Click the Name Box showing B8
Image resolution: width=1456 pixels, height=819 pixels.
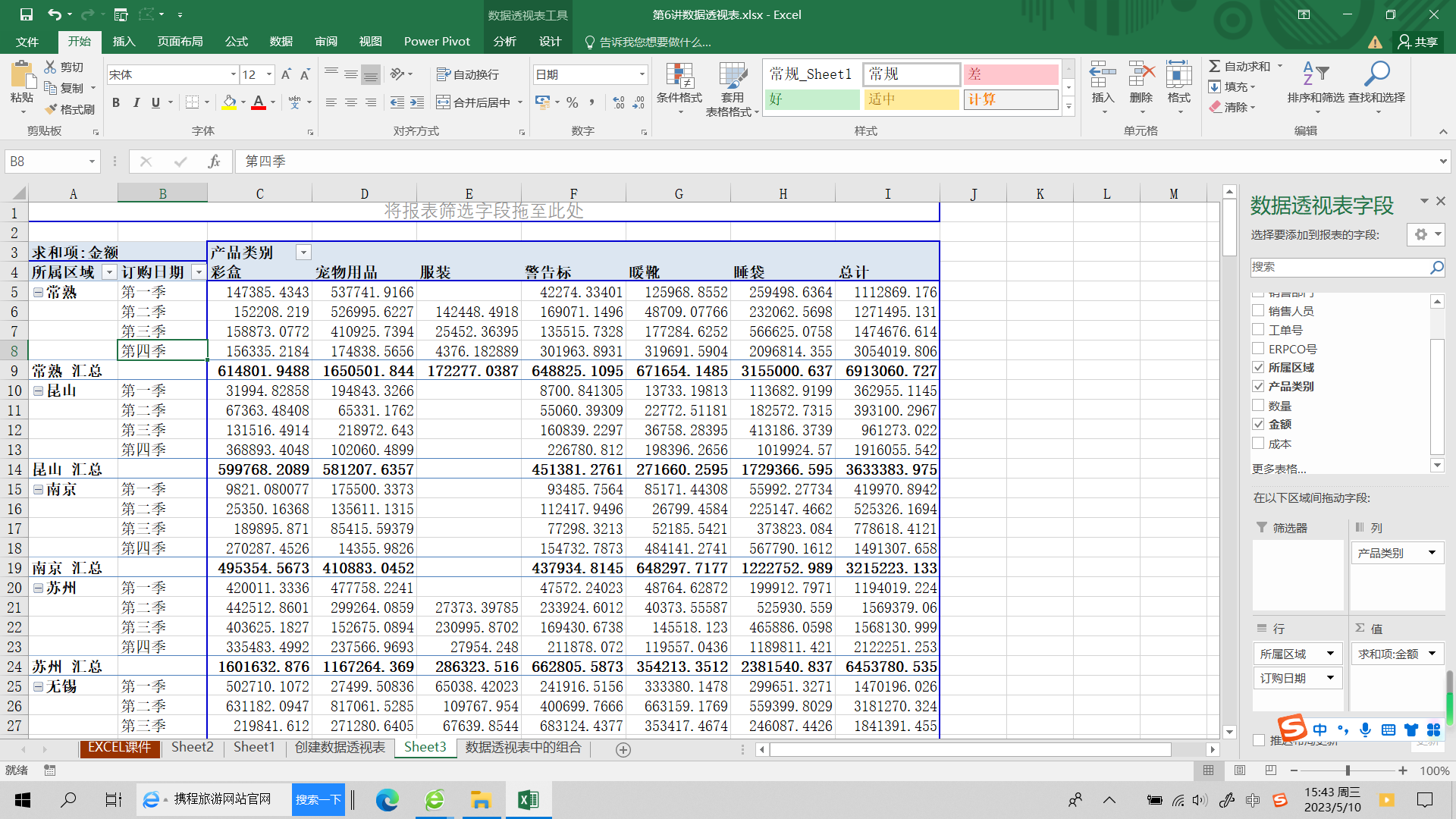[52, 162]
